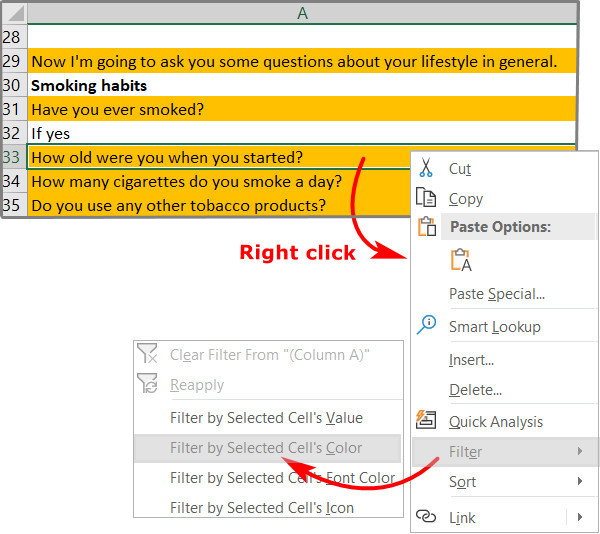Click the Smart Lookup magnifier icon
This screenshot has height=534, width=600.
coord(426,325)
